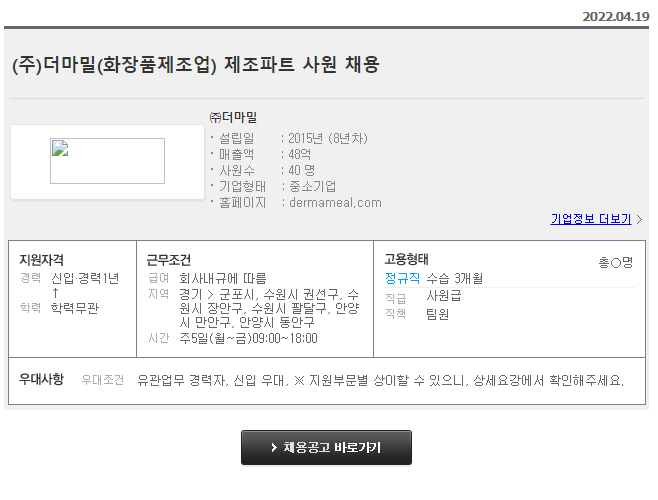
Task: Open the 기업정보 더보기 link
Action: click(590, 219)
